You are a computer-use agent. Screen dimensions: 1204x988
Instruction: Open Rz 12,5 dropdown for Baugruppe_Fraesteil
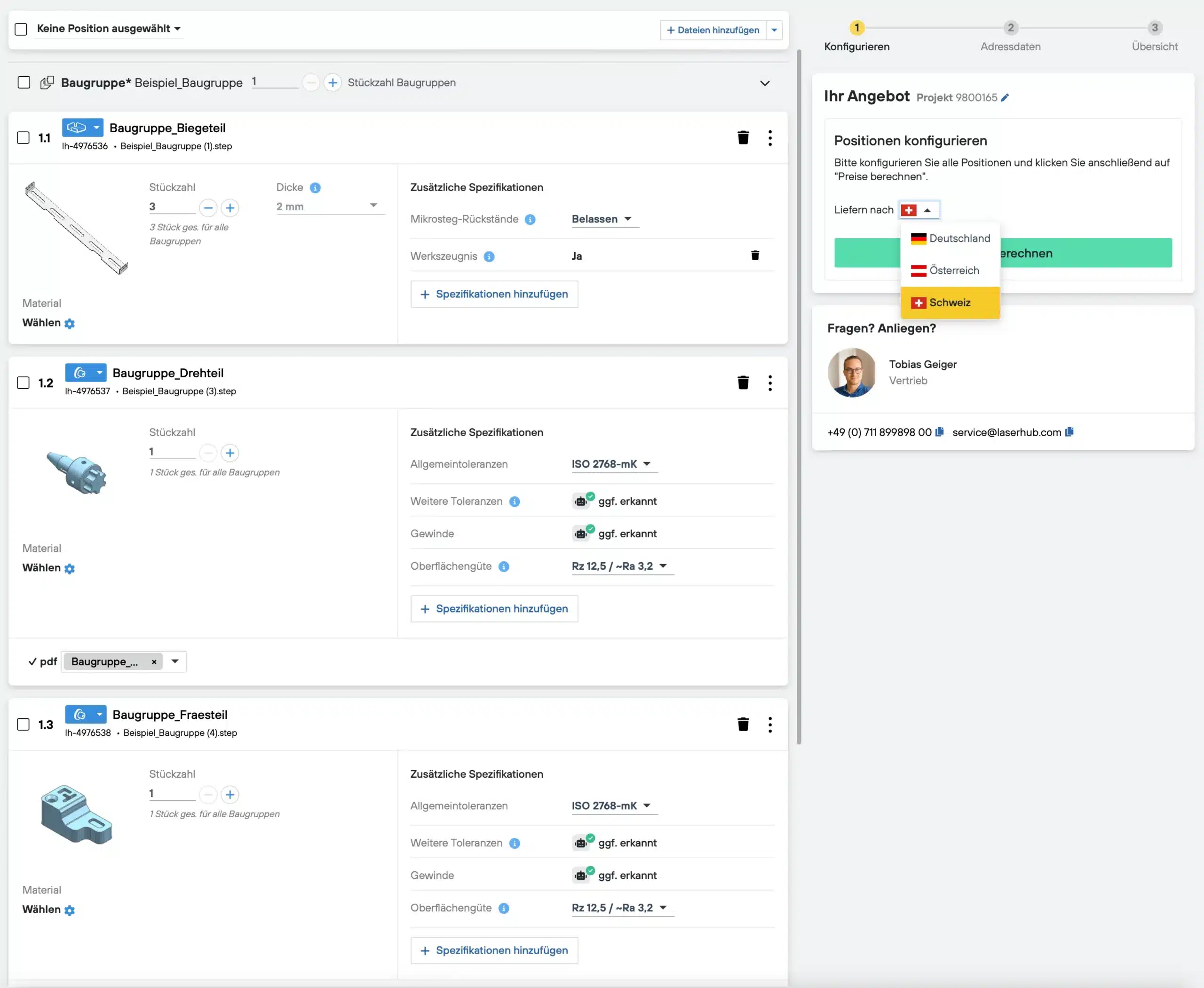[623, 908]
